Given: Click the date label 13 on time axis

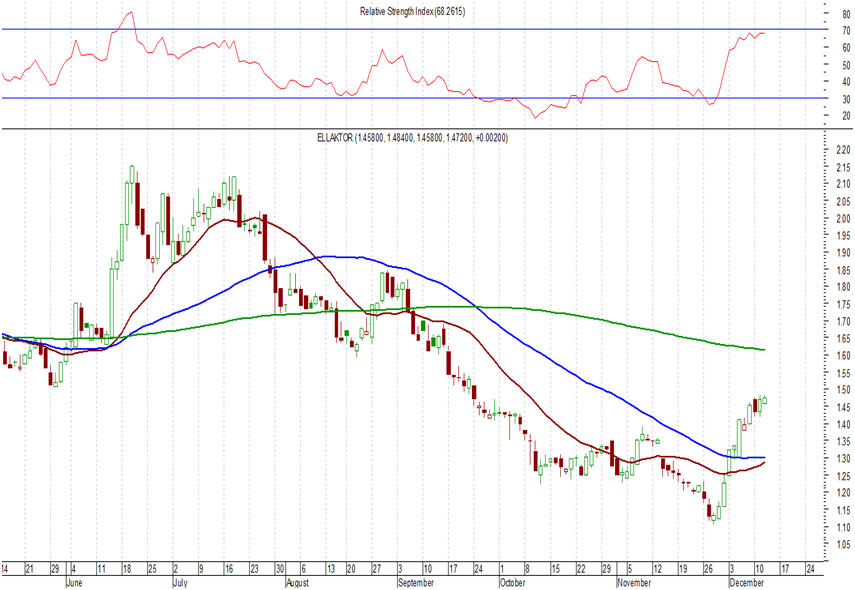Looking at the screenshot, I should click(331, 569).
